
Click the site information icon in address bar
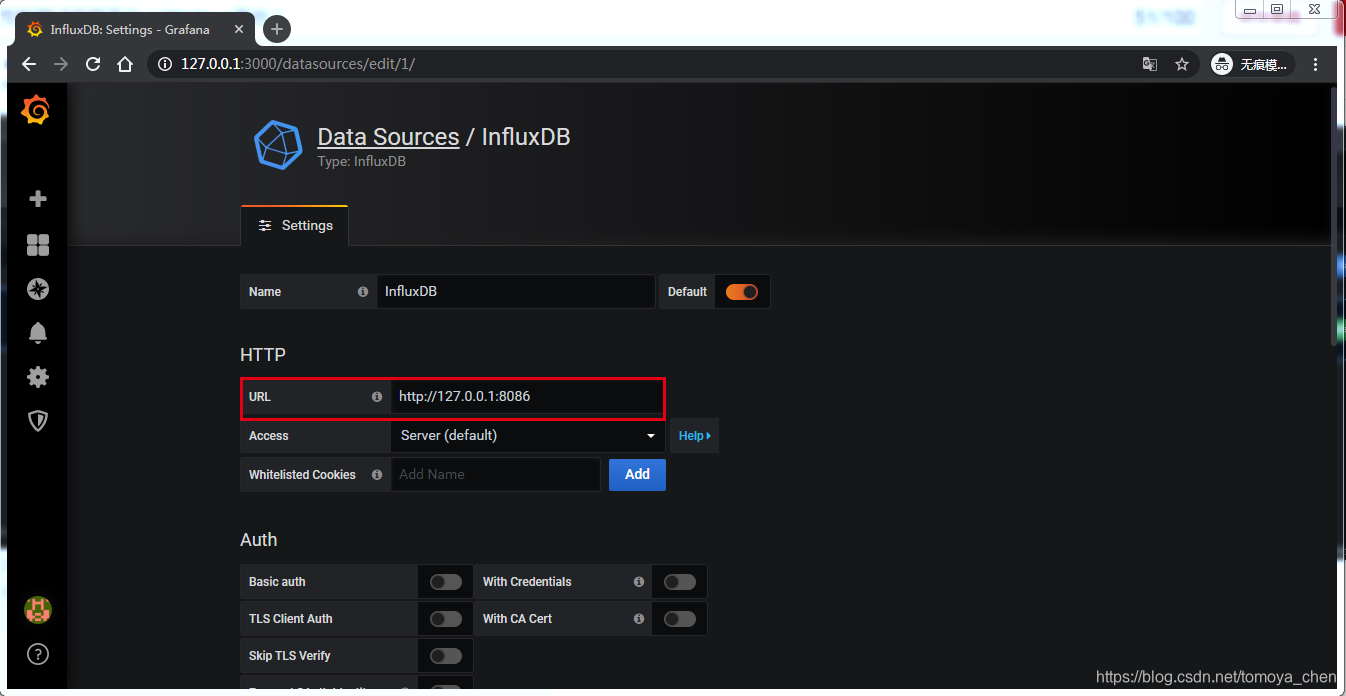[165, 64]
